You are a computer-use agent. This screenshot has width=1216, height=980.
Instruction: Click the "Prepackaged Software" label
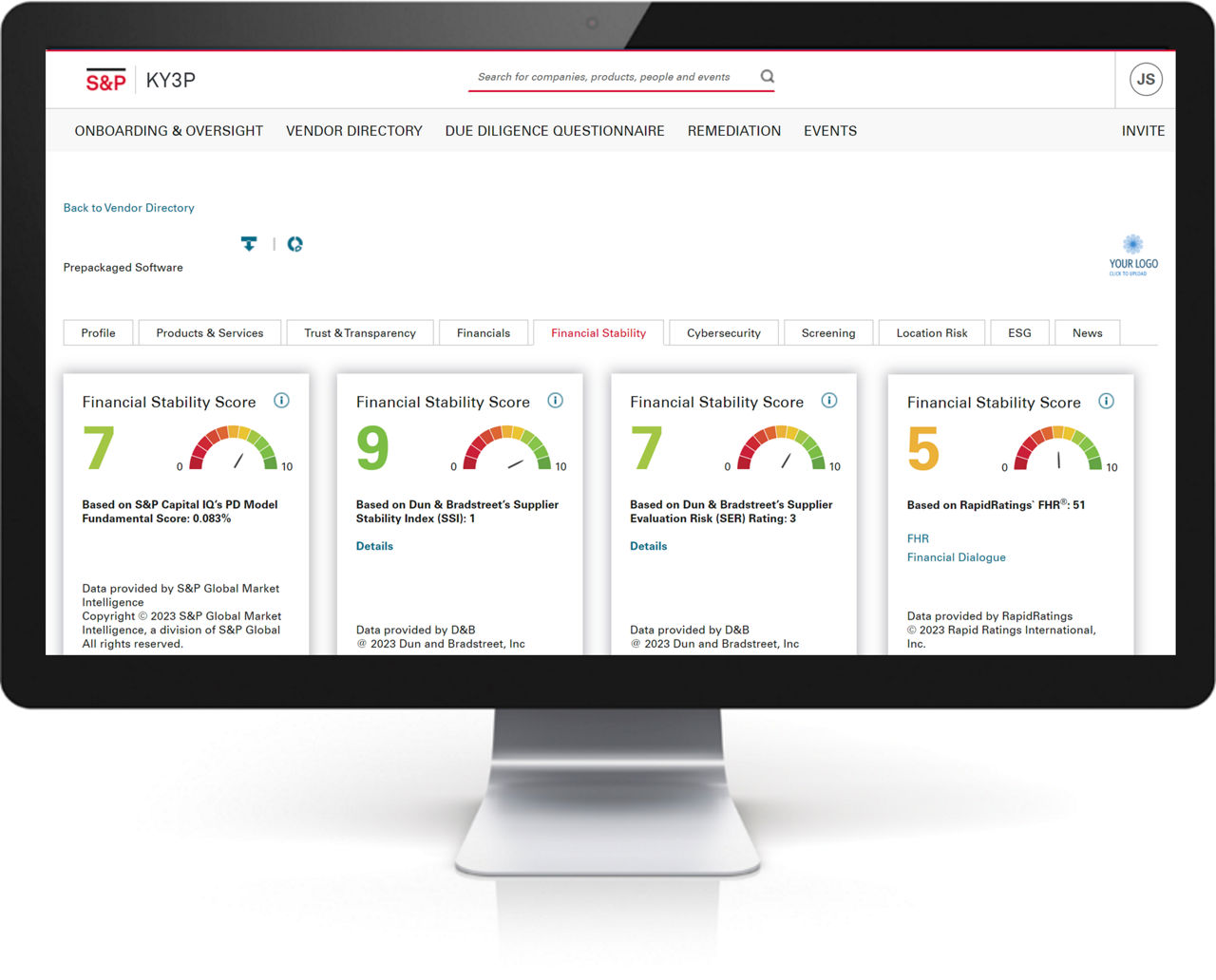click(x=123, y=268)
